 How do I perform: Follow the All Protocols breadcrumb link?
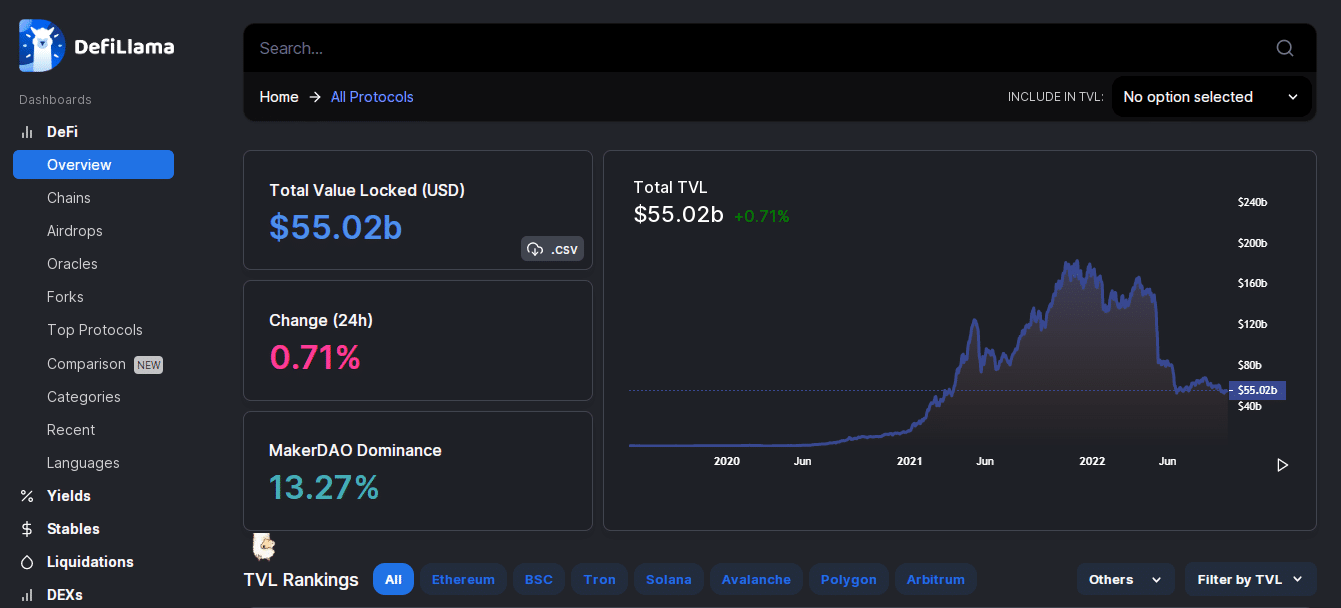pos(372,97)
